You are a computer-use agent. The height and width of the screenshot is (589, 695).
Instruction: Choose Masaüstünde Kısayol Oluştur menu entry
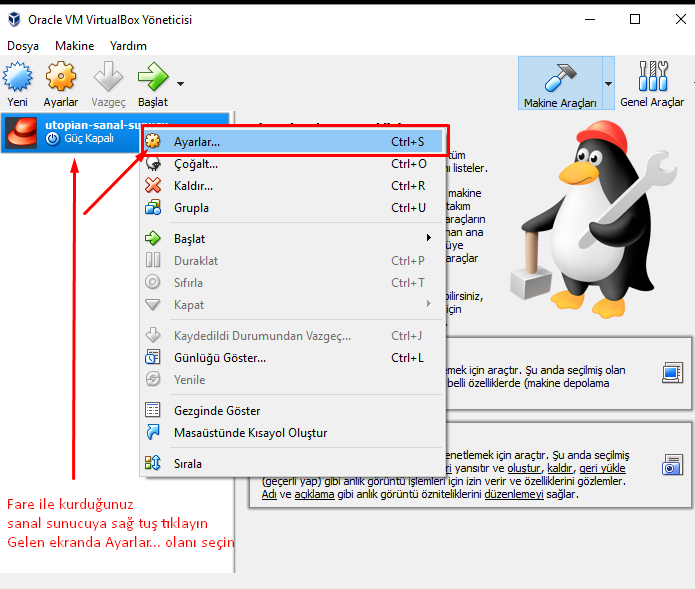point(293,433)
